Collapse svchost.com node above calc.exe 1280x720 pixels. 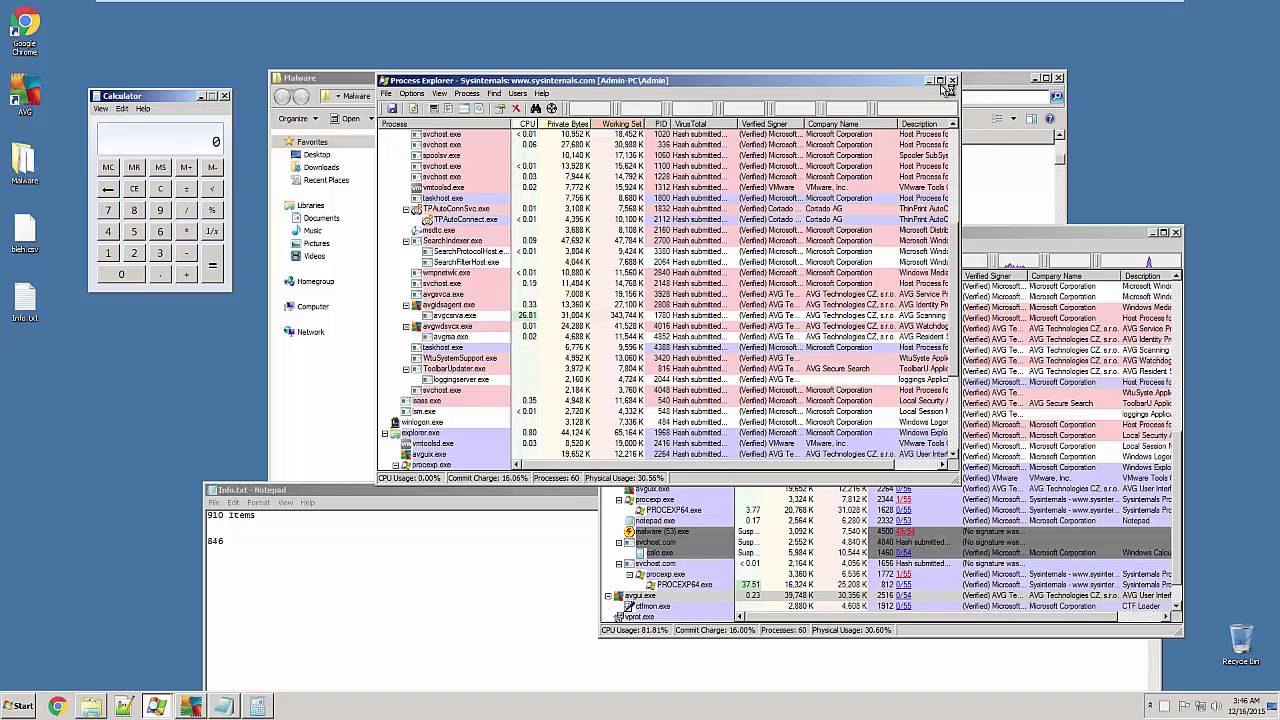pyautogui.click(x=619, y=542)
